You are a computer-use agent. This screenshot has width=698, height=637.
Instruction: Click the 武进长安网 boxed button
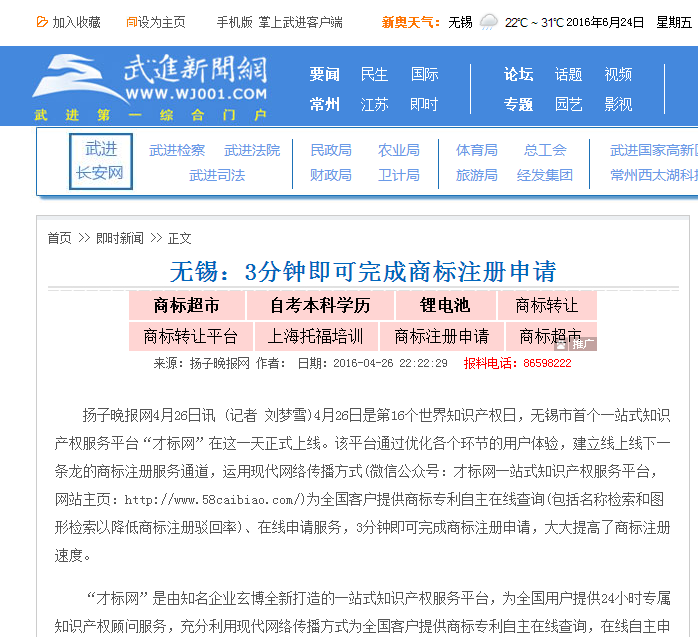click(x=101, y=161)
